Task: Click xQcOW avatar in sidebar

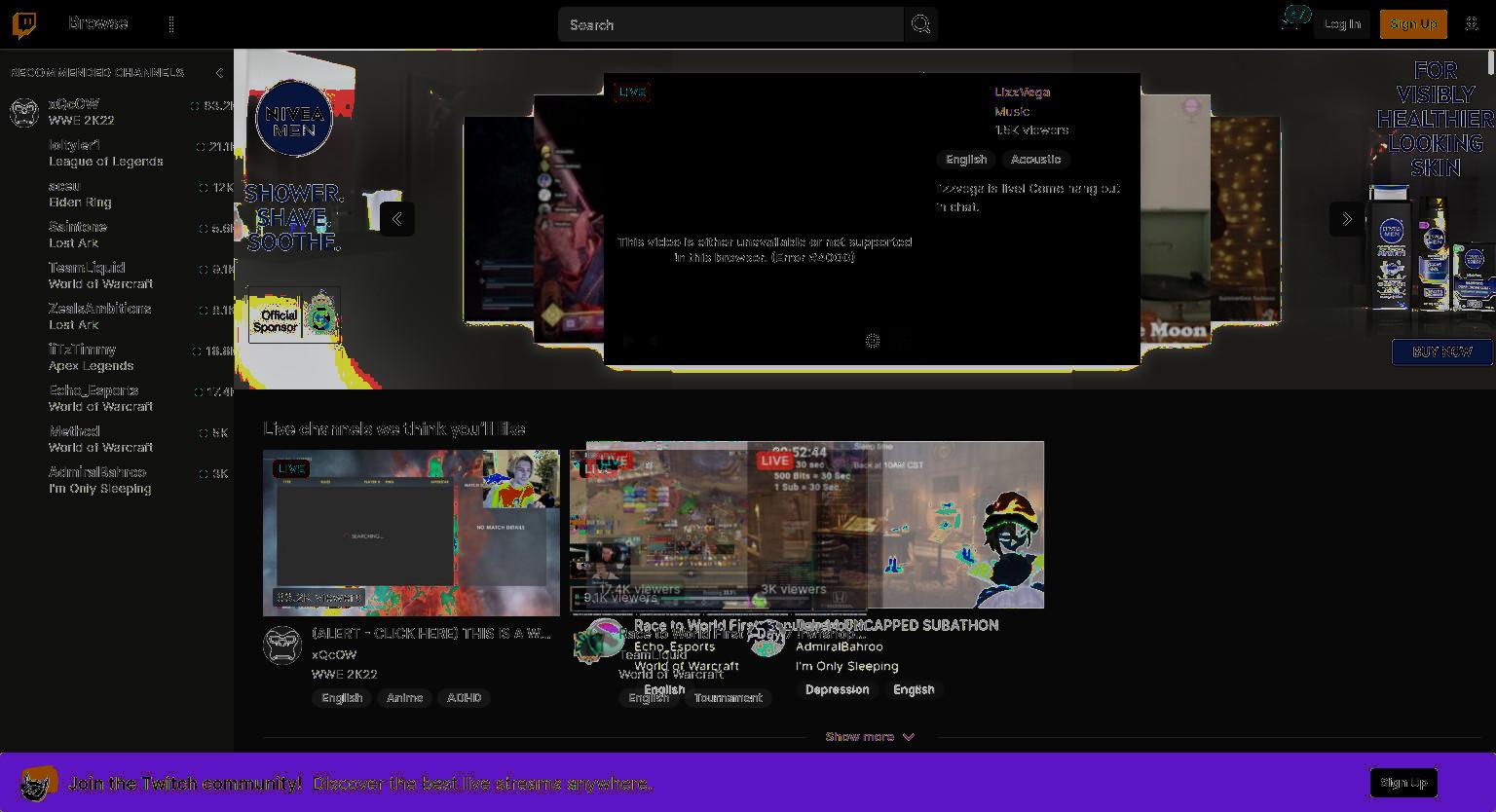Action: [24, 112]
